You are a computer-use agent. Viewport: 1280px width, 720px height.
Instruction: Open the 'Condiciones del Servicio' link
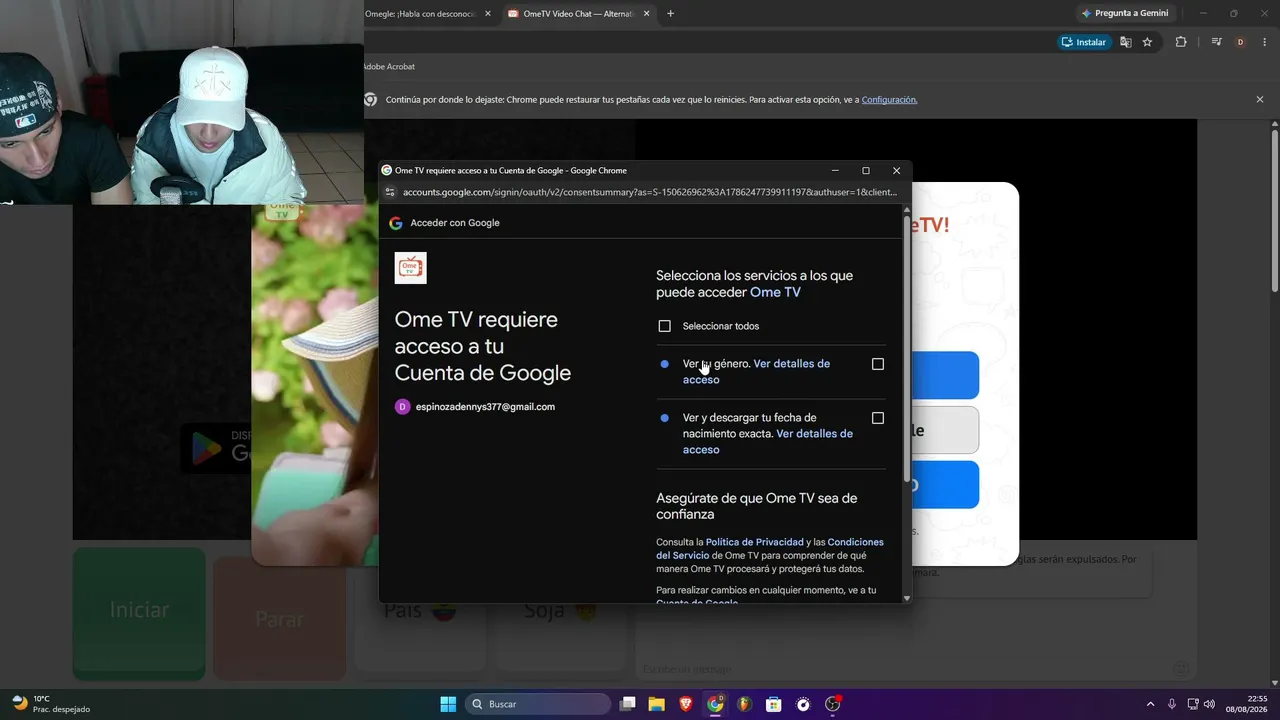tap(770, 549)
